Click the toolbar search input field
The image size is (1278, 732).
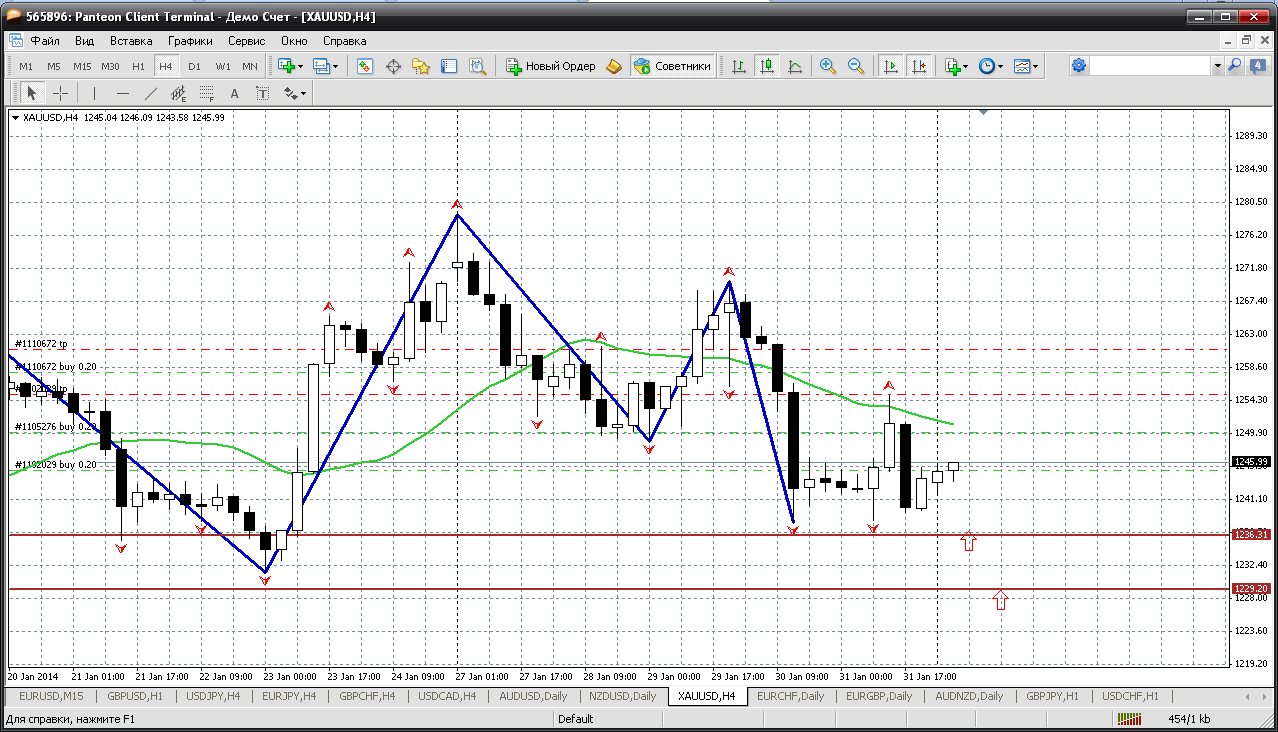(x=1150, y=66)
